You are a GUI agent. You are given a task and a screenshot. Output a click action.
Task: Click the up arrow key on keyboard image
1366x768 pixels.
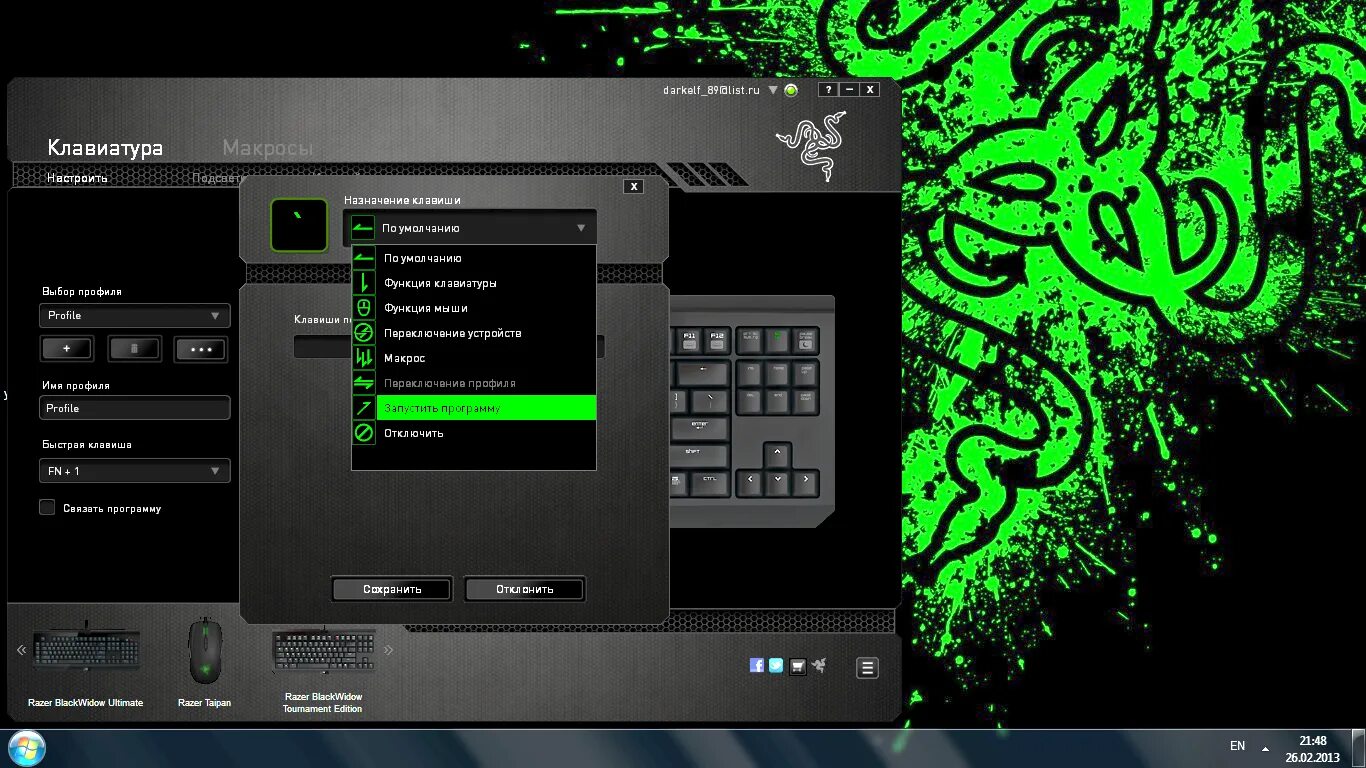pyautogui.click(x=777, y=456)
